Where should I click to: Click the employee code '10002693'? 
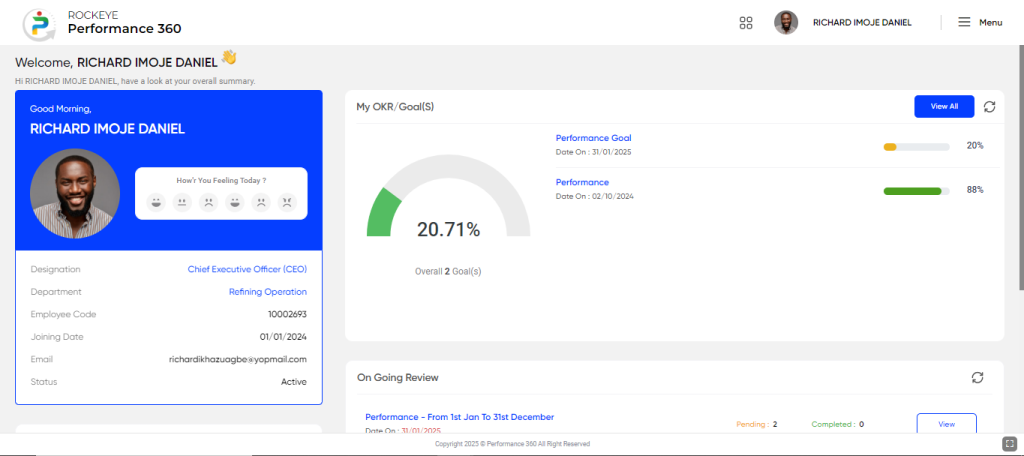coord(287,314)
